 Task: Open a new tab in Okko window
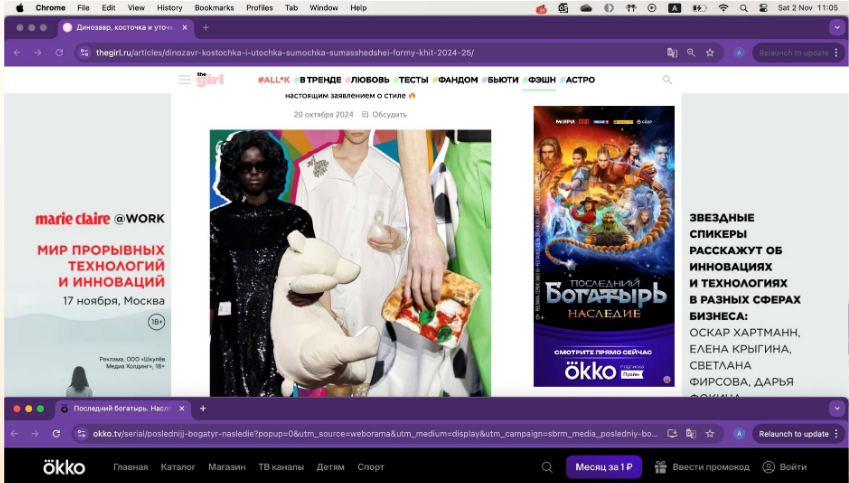pyautogui.click(x=203, y=408)
